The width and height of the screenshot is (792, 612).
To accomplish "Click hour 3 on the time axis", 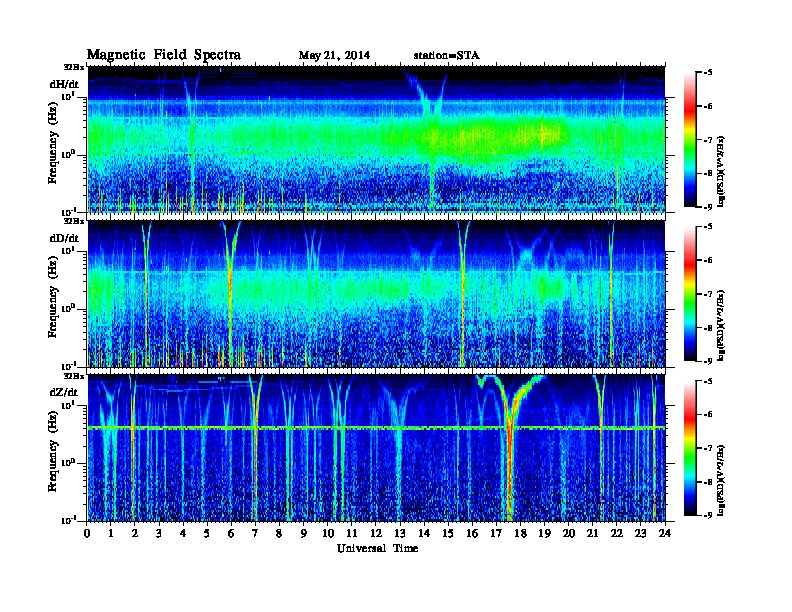I will (160, 533).
